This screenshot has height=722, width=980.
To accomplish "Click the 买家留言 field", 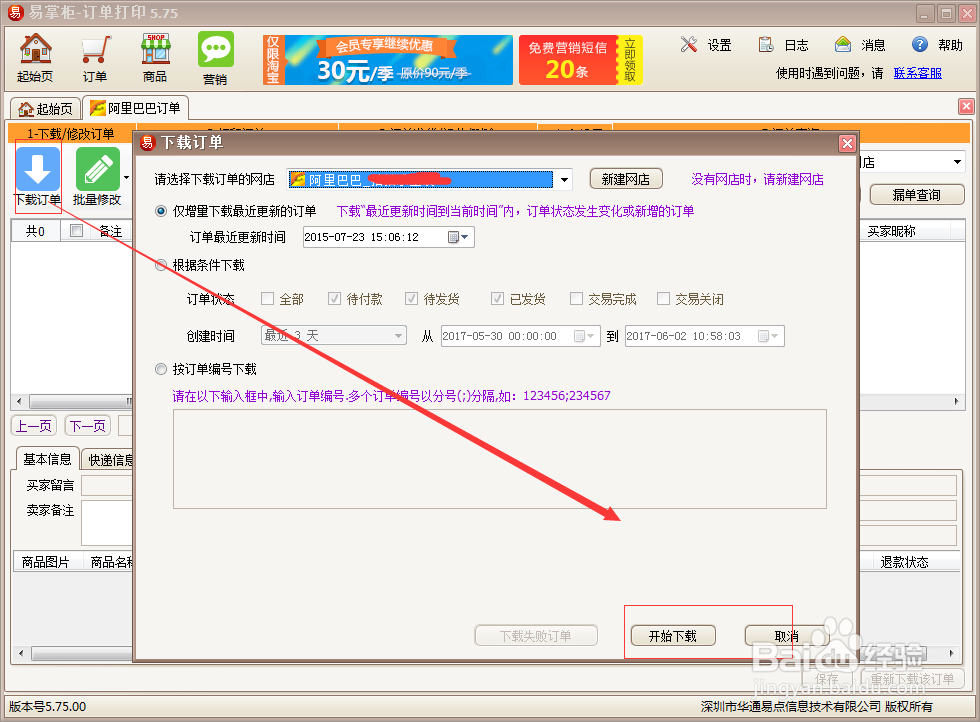I will click(107, 486).
